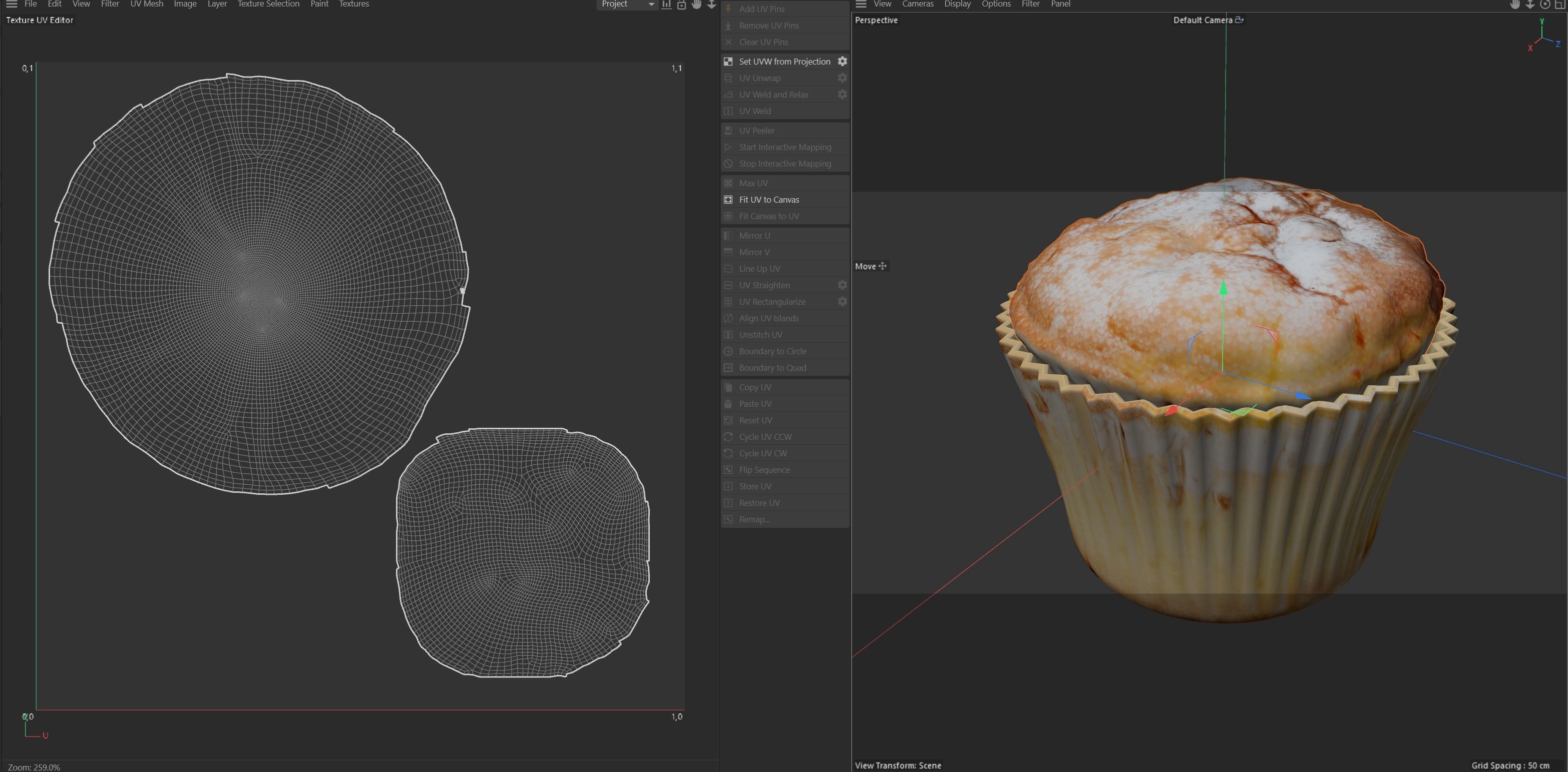Click the Reset UV icon

[728, 419]
